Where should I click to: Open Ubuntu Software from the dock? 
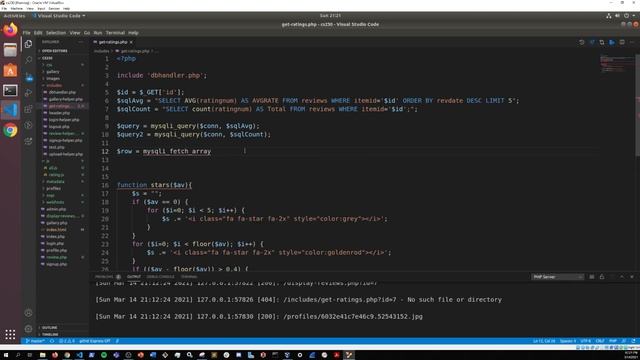tap(10, 70)
